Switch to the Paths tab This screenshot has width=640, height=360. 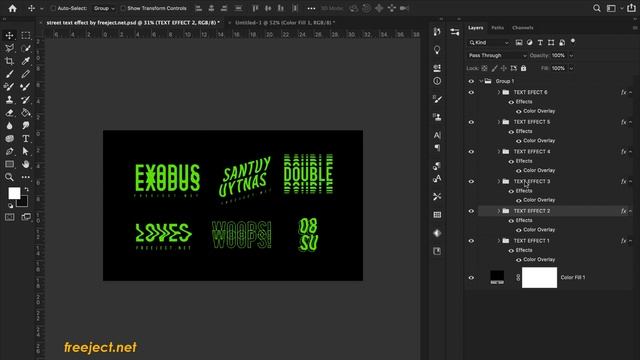pos(498,28)
